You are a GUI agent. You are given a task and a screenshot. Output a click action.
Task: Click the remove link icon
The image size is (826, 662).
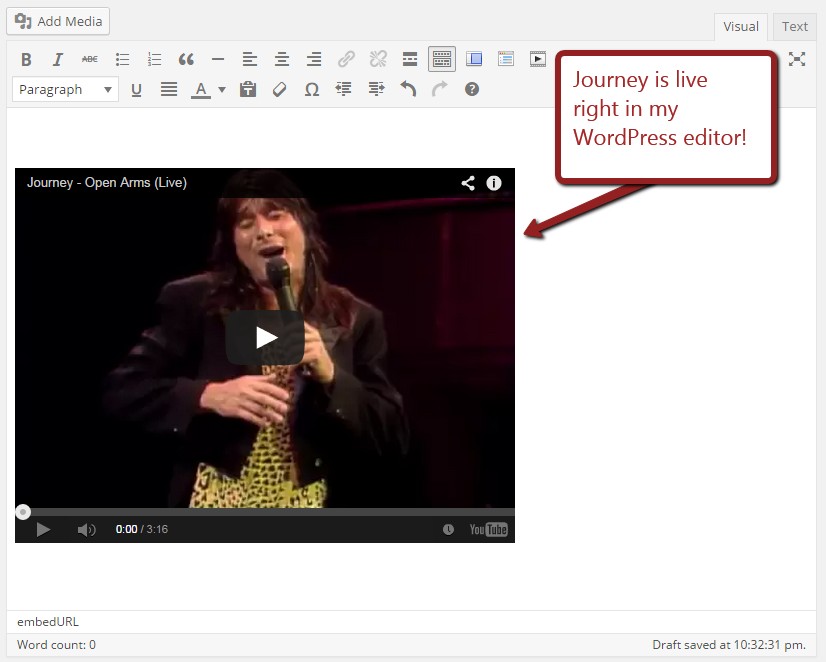point(378,59)
